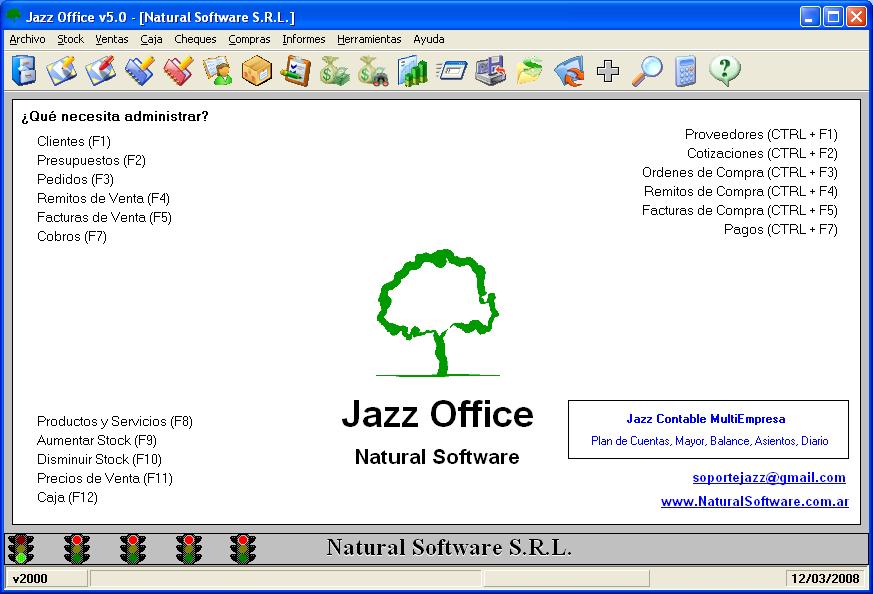Open the Cheques menu
Screen dimensions: 873x594
click(195, 40)
